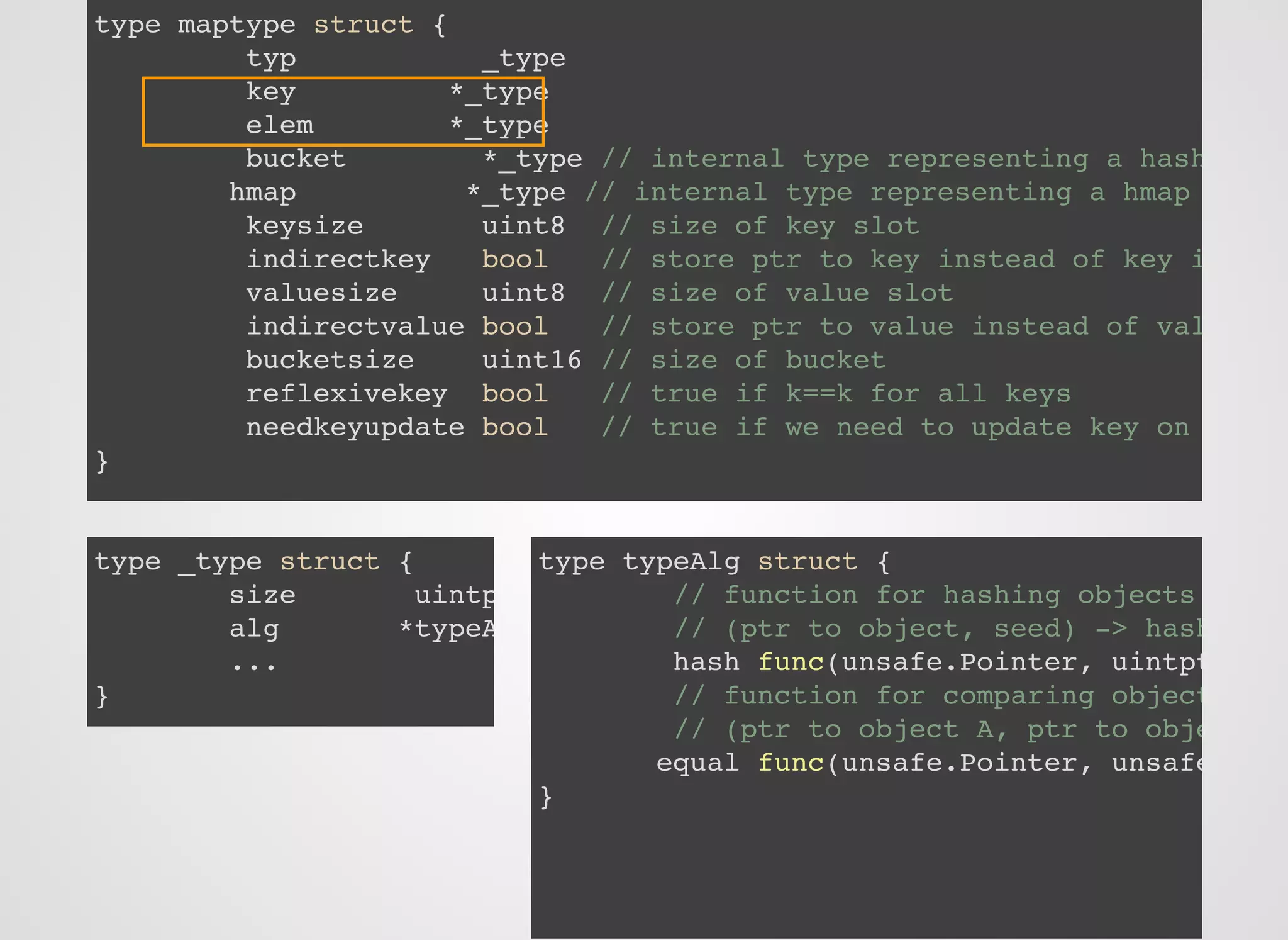This screenshot has height=940, width=1288.
Task: Click the uint16 type of bucketsize
Action: point(531,360)
